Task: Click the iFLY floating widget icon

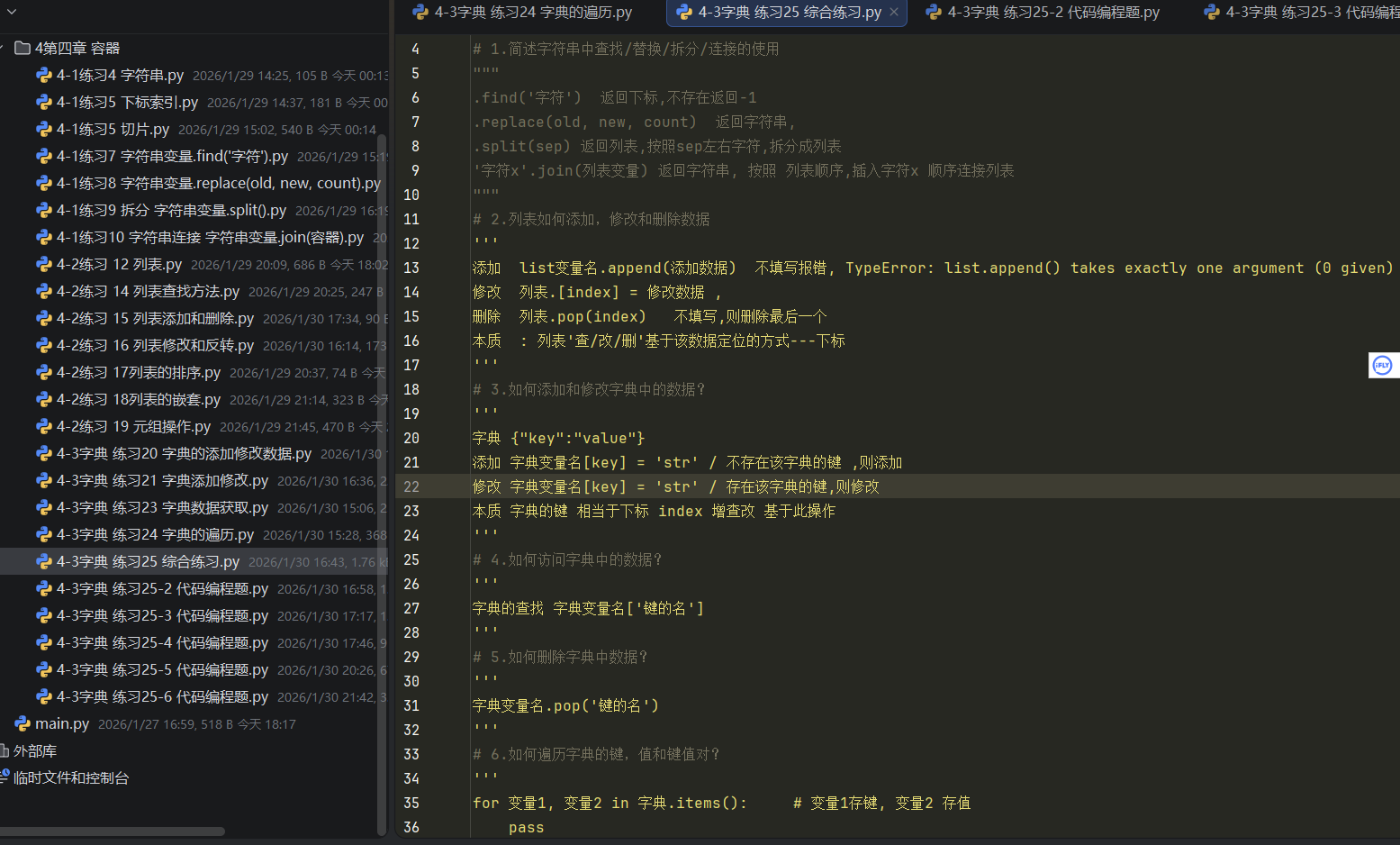Action: point(1382,365)
